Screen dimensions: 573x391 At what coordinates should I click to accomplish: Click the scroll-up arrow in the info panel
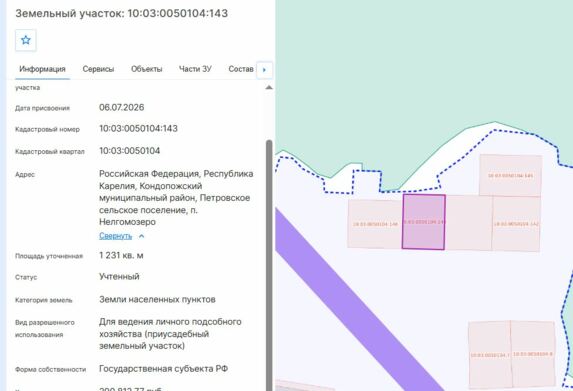(x=269, y=87)
